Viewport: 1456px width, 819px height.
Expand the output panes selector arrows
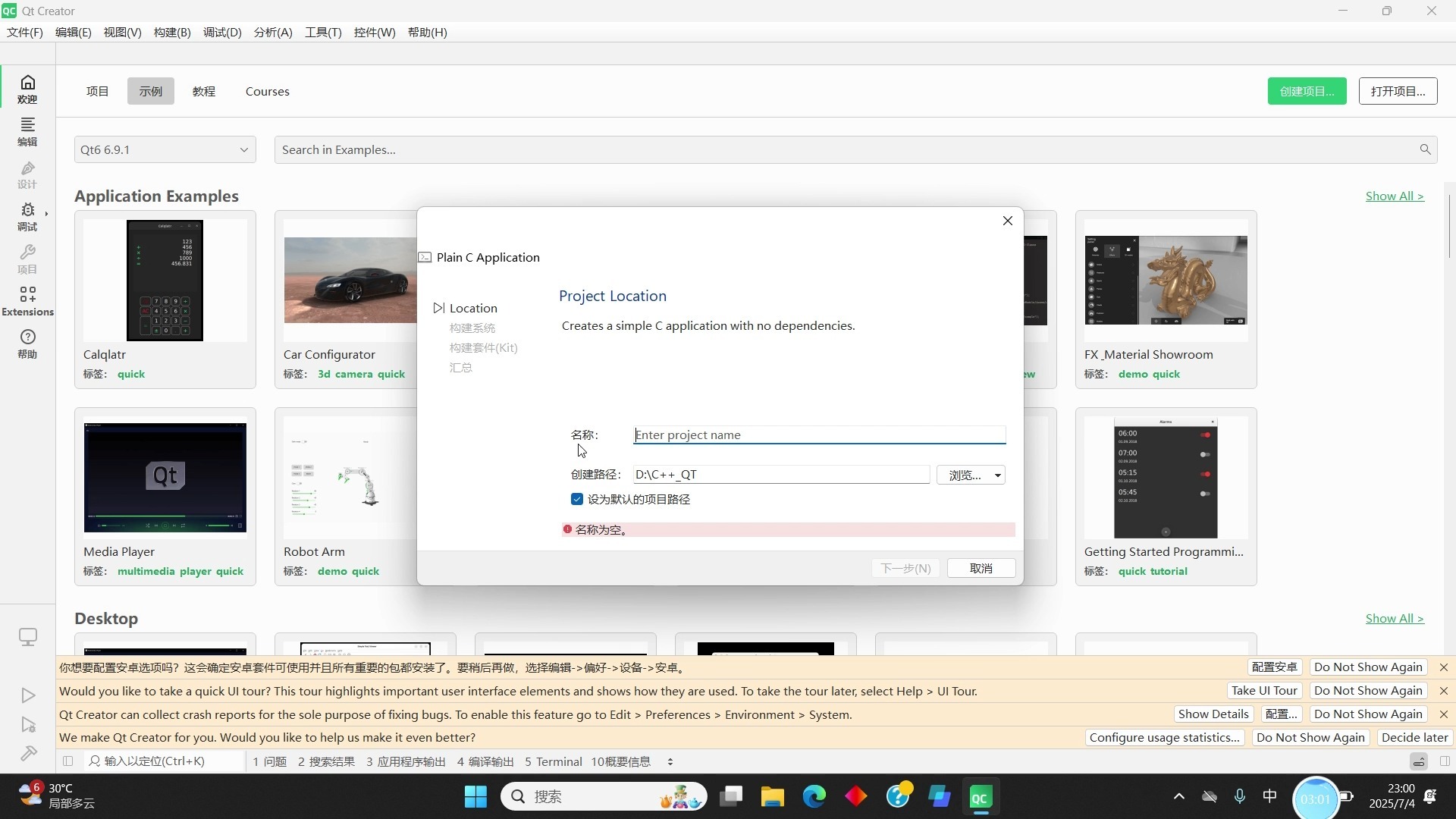point(670,761)
